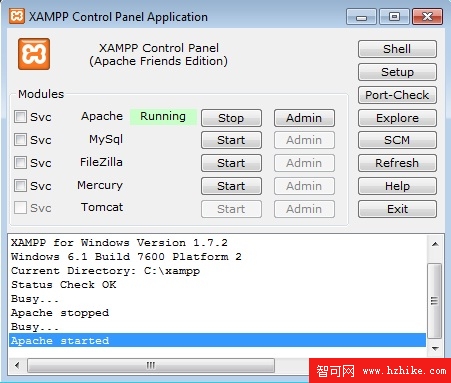Refresh the module status
451x383 pixels.
click(397, 163)
